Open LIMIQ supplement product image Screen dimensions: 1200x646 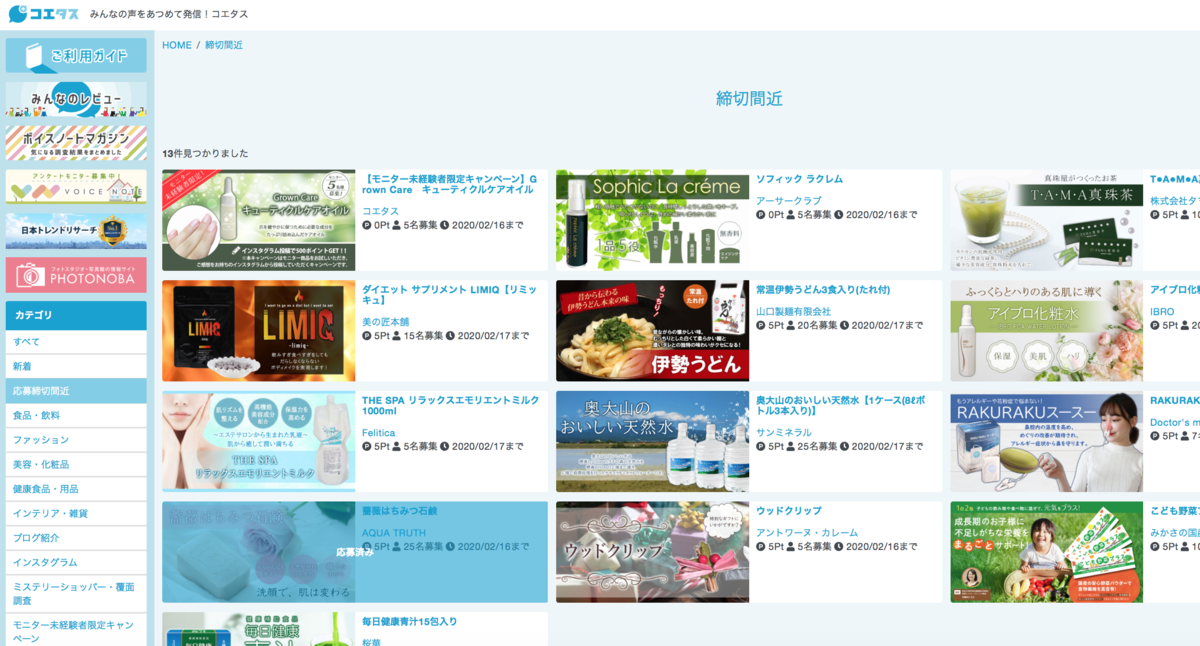pos(258,331)
